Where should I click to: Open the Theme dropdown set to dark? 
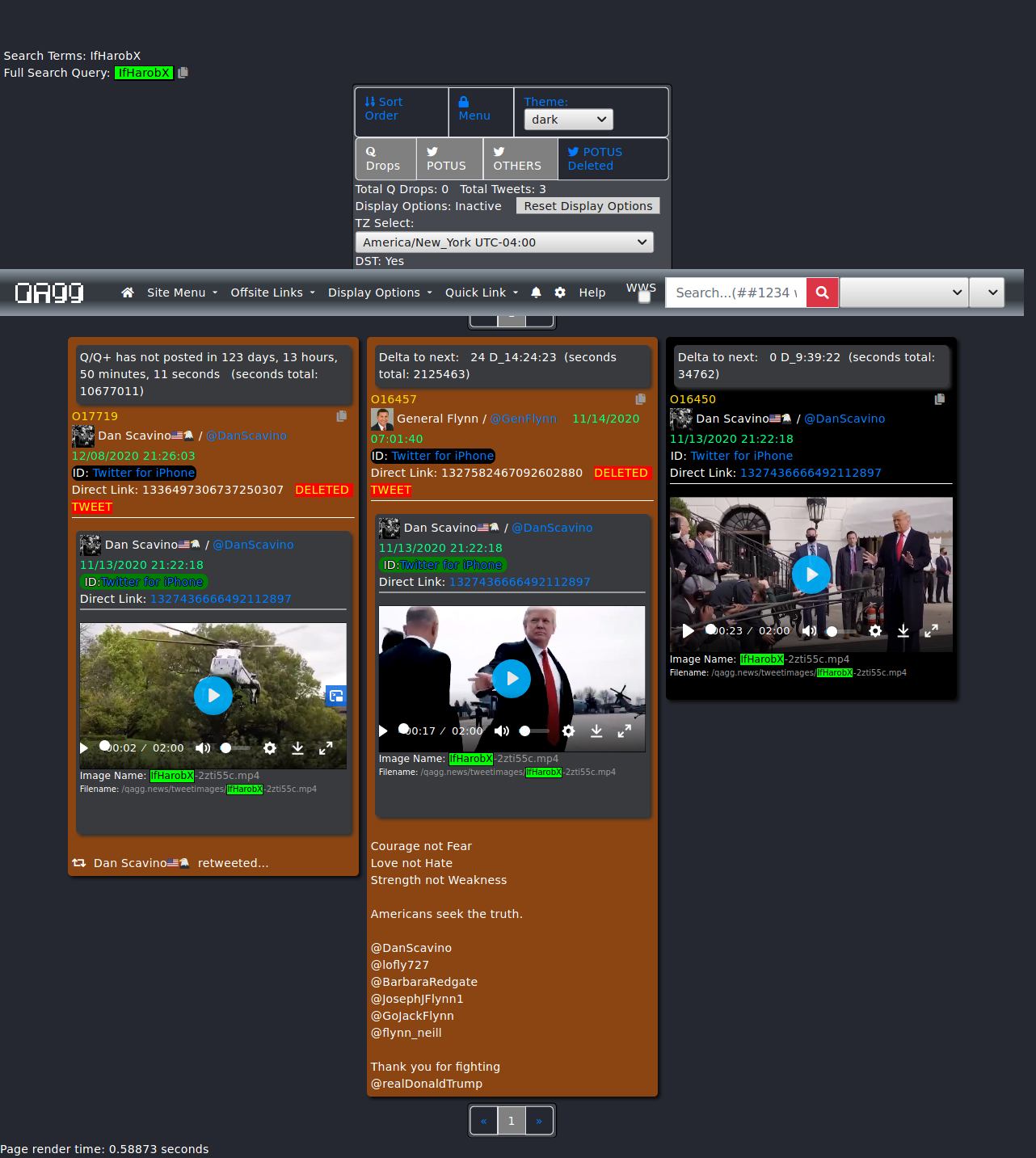568,120
